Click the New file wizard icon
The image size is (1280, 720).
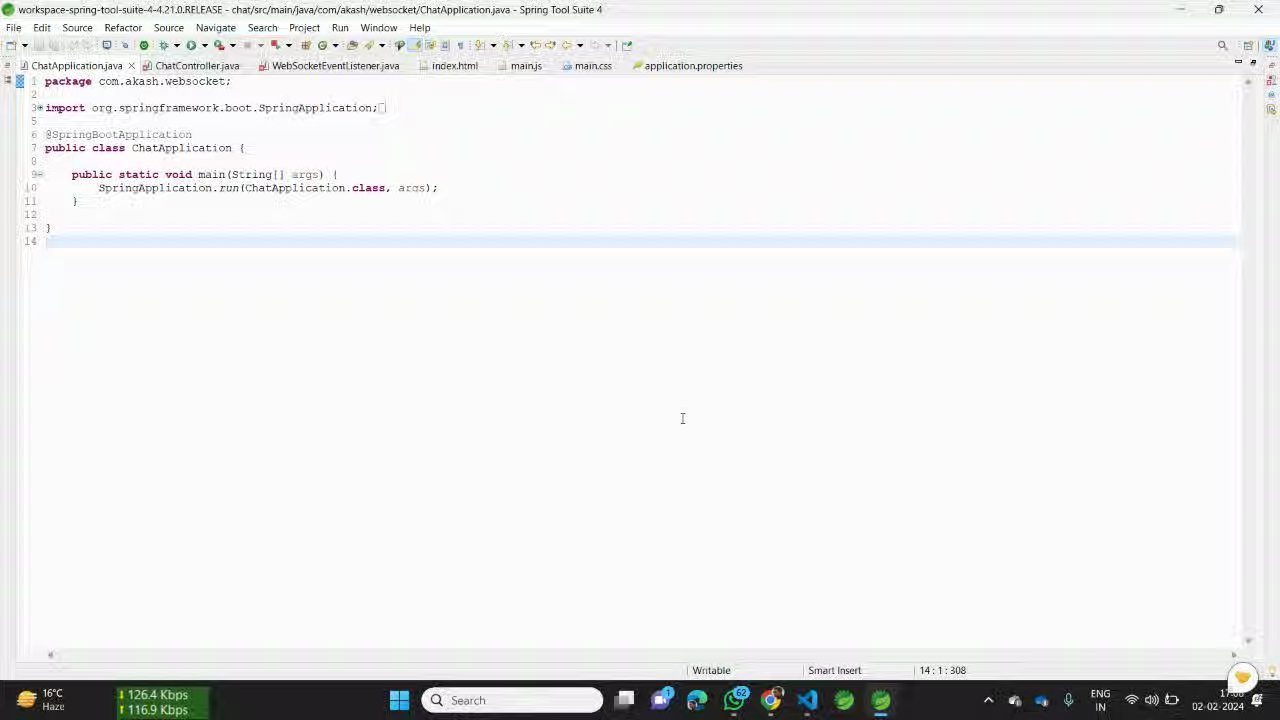coord(11,45)
